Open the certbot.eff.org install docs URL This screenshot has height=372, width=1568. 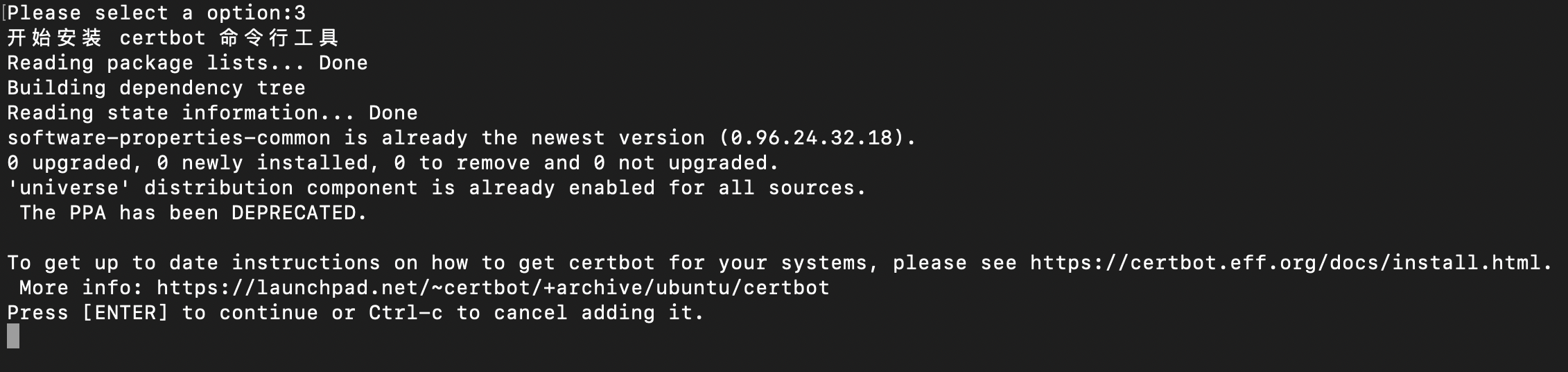1290,263
